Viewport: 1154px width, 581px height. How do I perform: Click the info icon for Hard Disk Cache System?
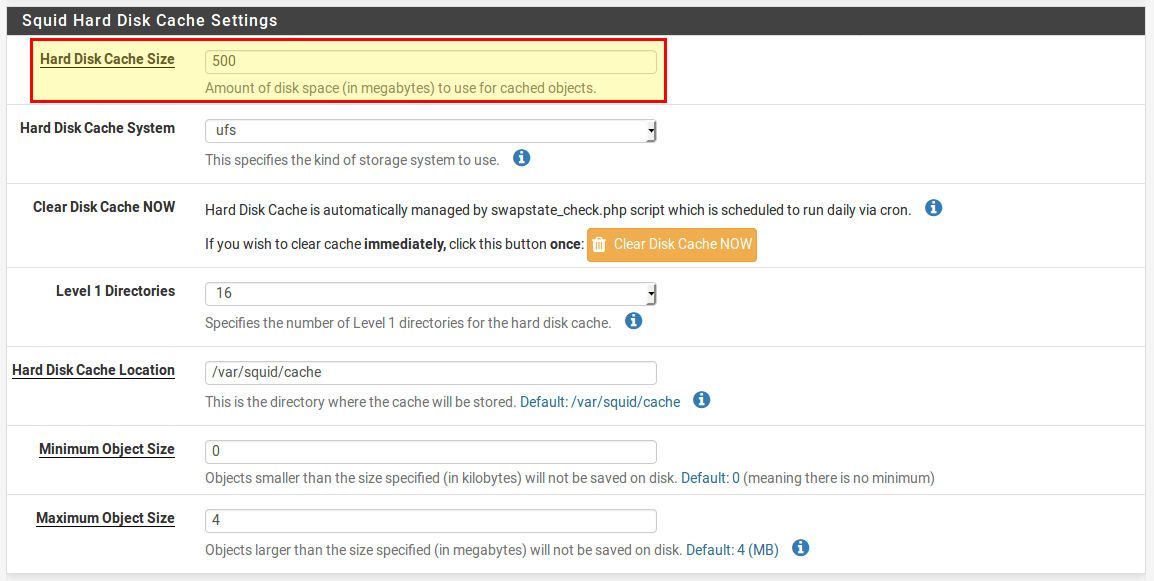click(x=521, y=159)
